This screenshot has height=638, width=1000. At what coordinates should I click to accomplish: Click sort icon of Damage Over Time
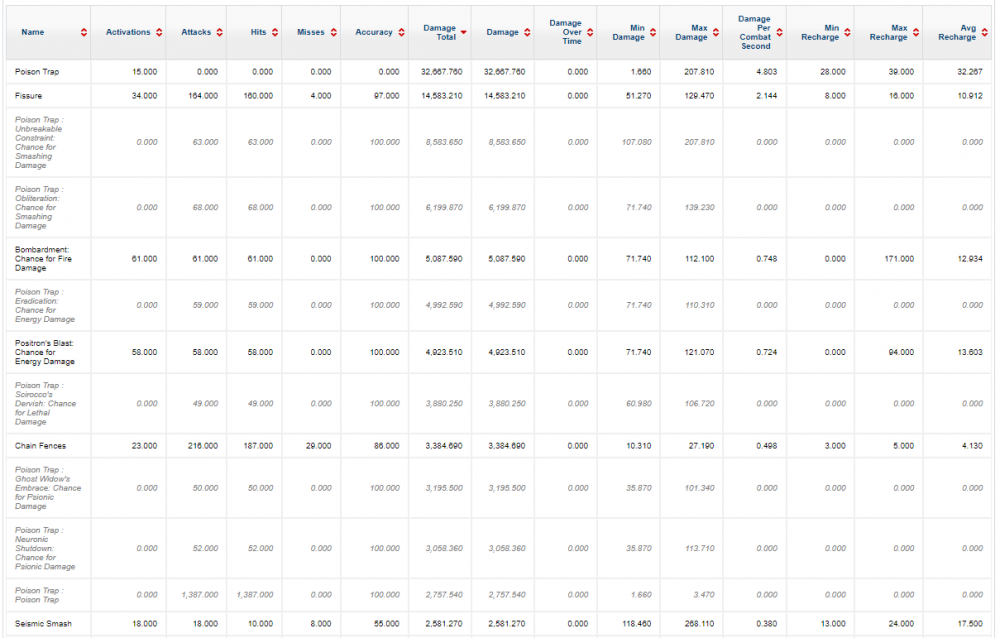click(589, 33)
